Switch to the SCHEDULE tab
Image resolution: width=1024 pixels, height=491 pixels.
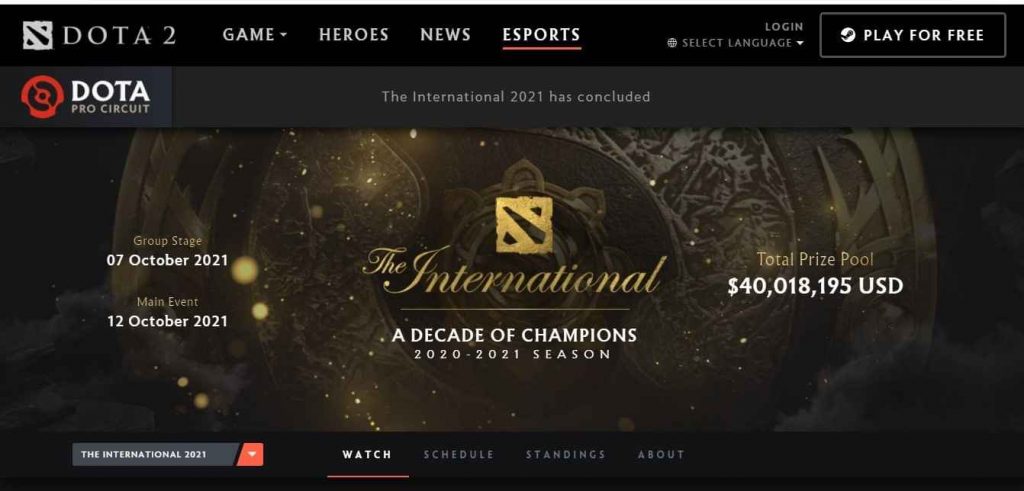(459, 454)
